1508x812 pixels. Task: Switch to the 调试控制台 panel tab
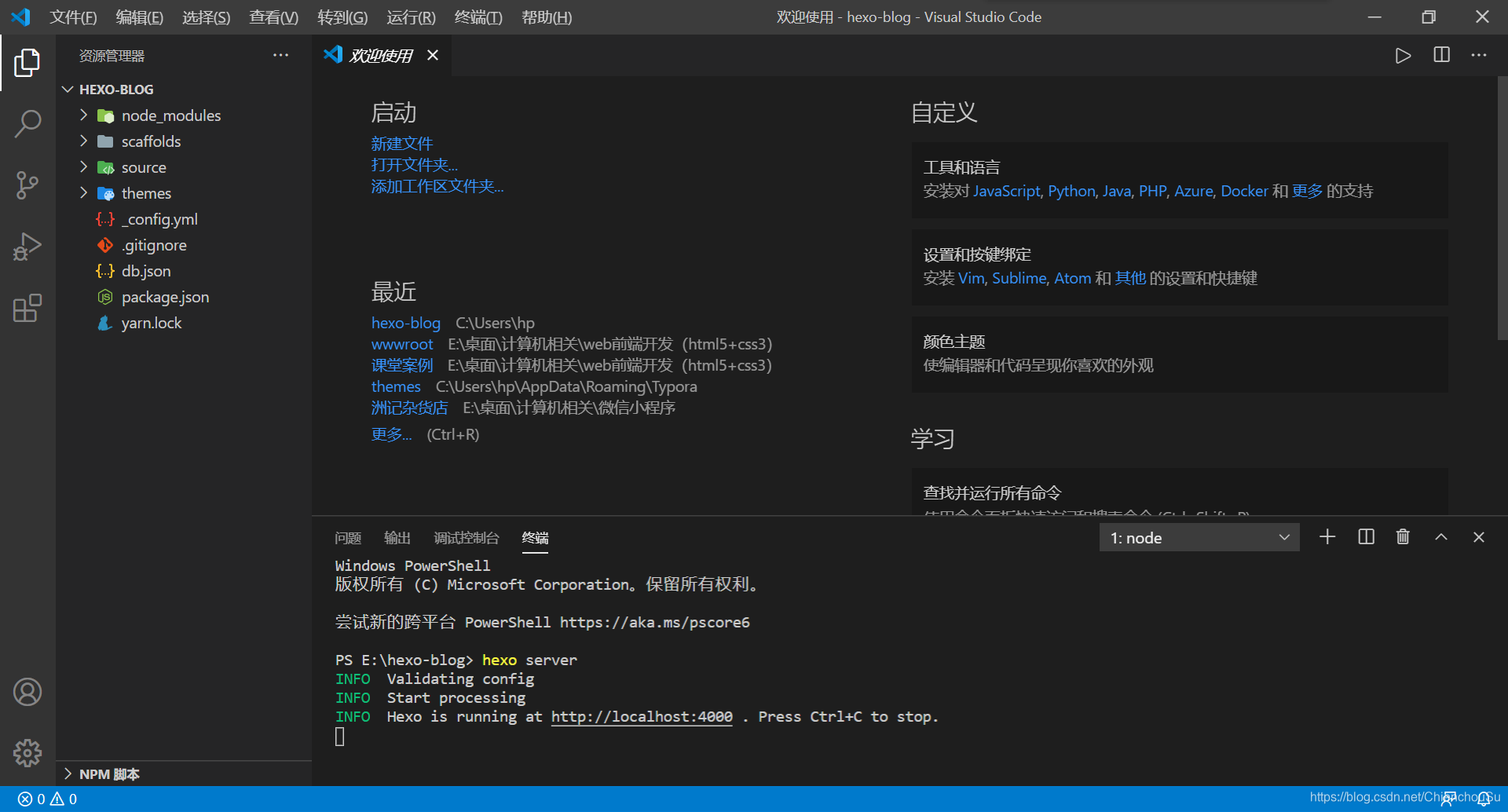pos(467,538)
